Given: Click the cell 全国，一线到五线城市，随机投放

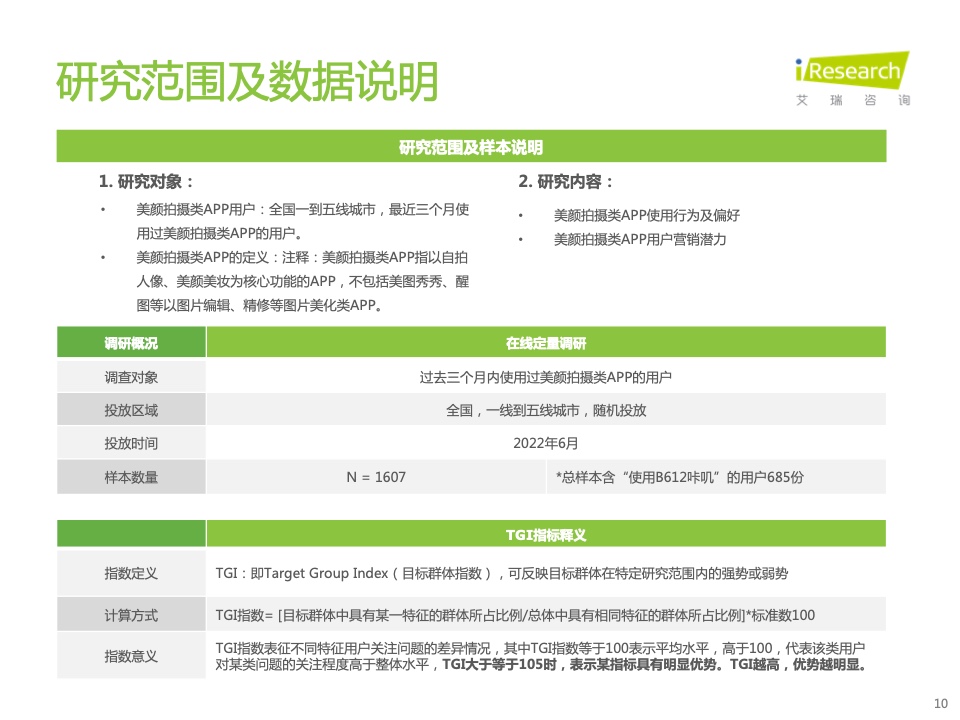Looking at the screenshot, I should click(546, 410).
